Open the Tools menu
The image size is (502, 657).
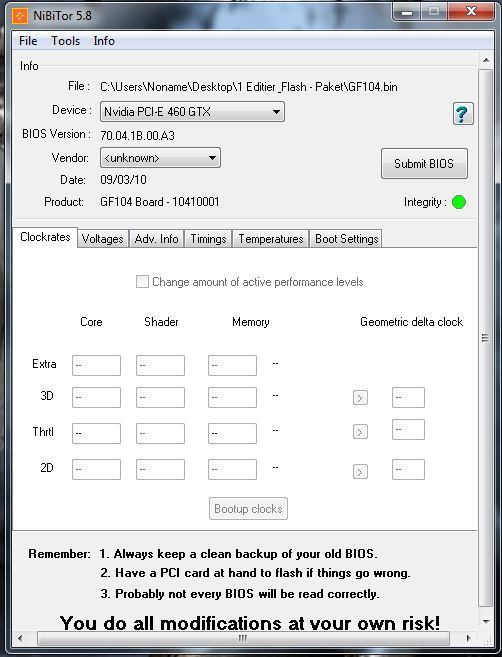click(x=65, y=41)
